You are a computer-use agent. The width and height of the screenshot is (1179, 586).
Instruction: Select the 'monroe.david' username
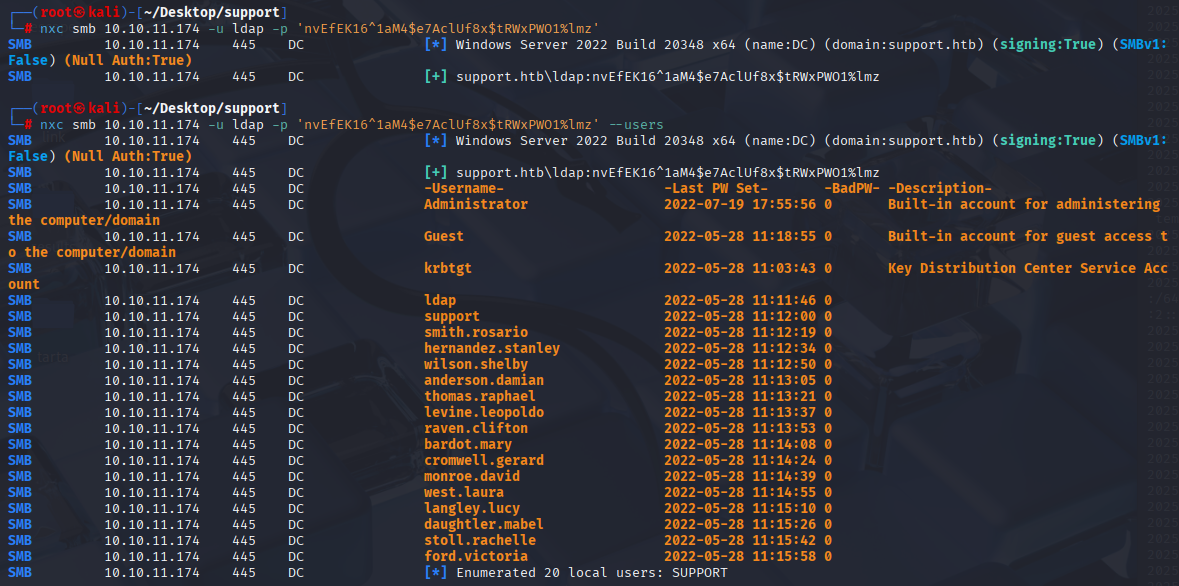coord(472,476)
